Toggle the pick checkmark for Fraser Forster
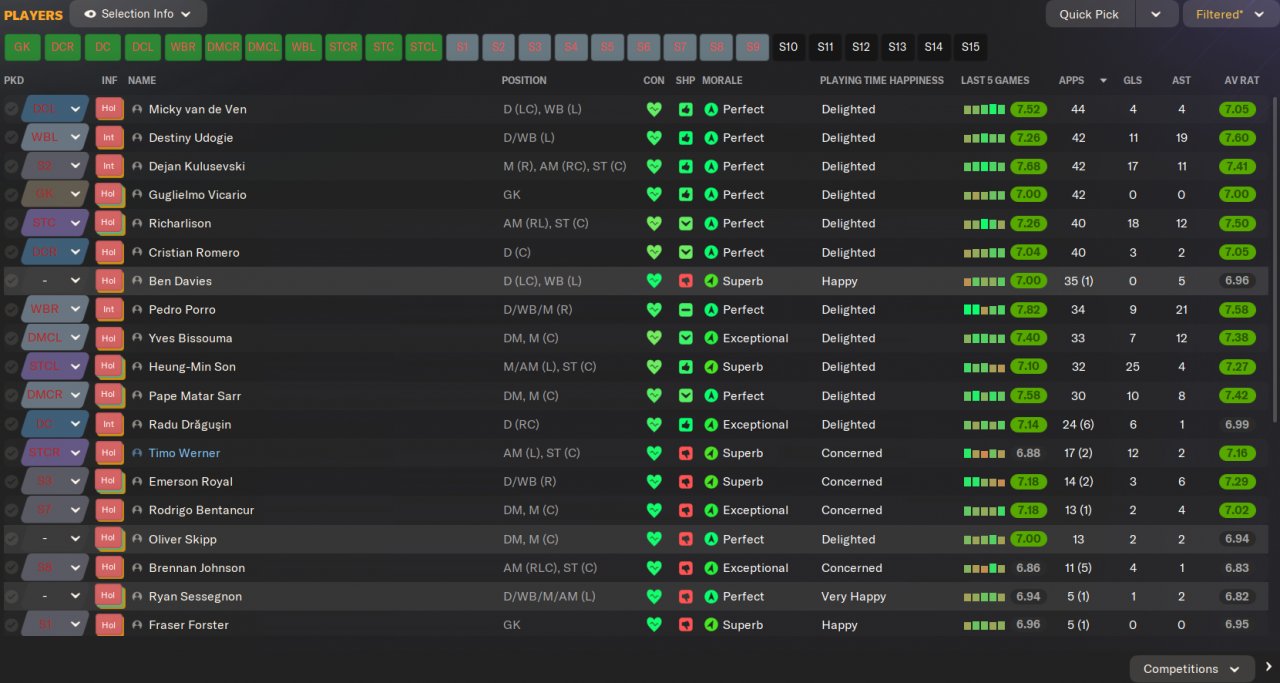Viewport: 1280px width, 683px height. pyautogui.click(x=11, y=625)
